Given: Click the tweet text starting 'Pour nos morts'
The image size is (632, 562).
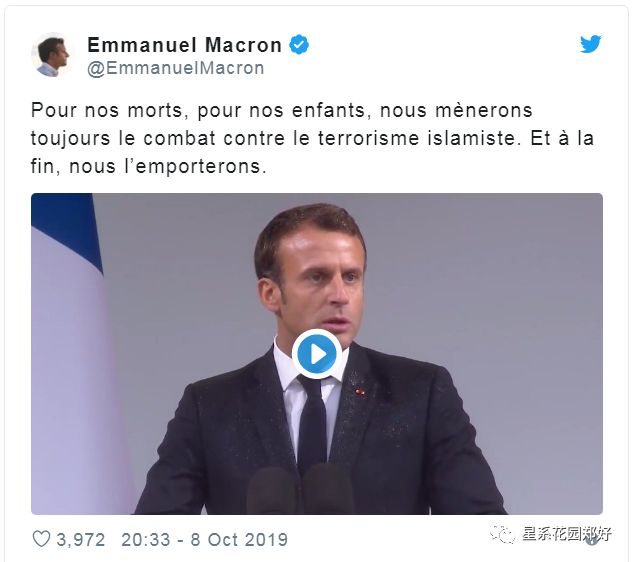Looking at the screenshot, I should coord(312,138).
